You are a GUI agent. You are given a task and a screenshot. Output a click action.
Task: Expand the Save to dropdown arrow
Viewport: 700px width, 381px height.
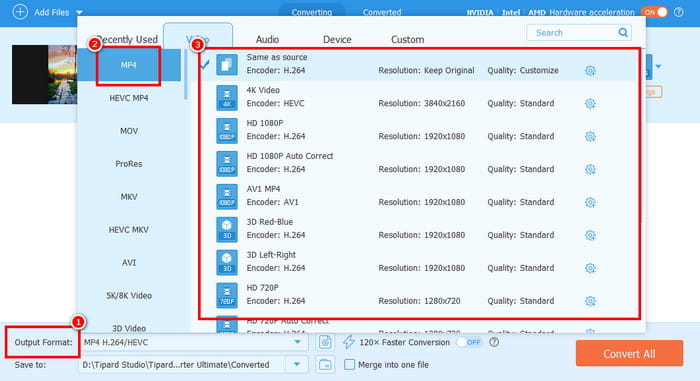click(297, 364)
